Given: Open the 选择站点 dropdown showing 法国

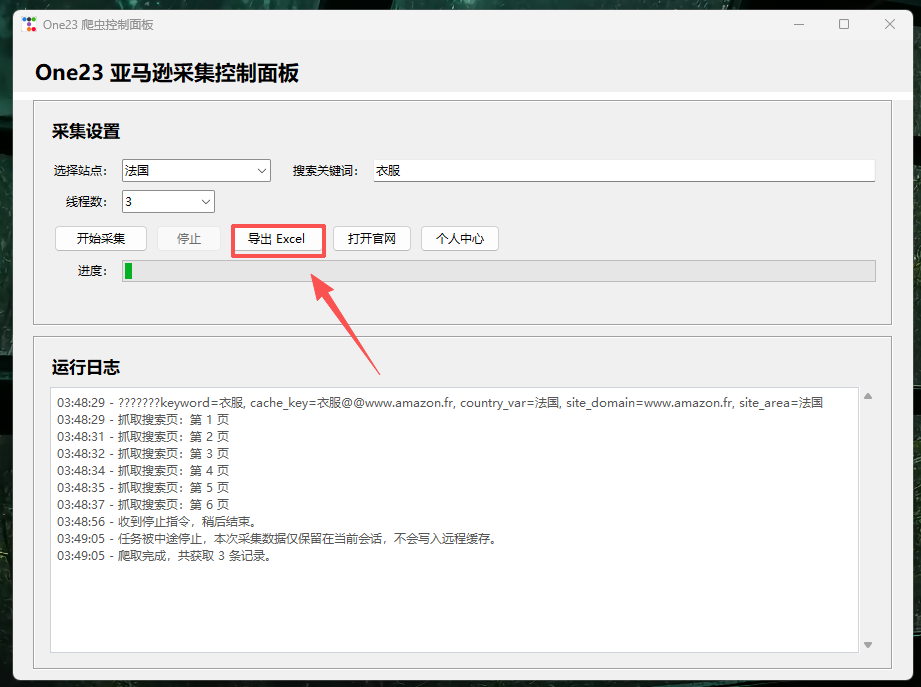Looking at the screenshot, I should coord(196,171).
